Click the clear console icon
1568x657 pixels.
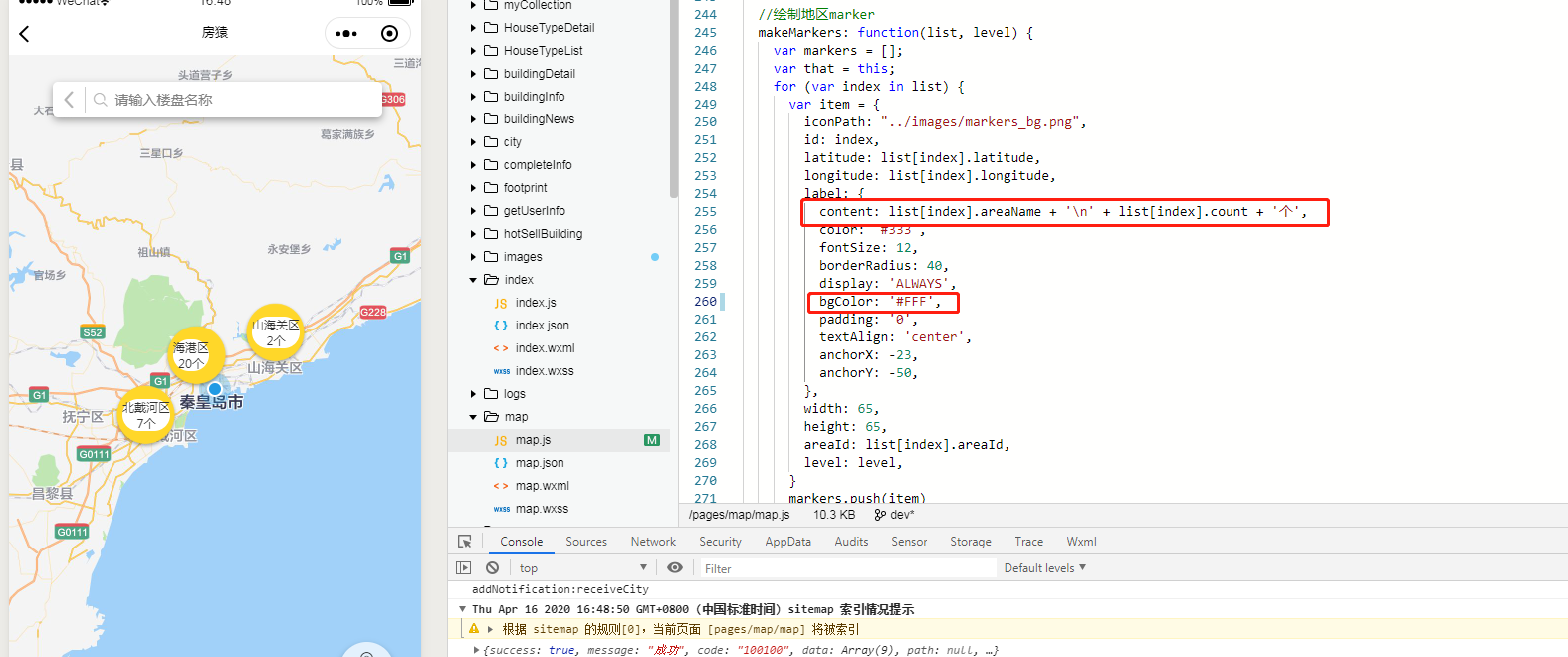(x=492, y=568)
